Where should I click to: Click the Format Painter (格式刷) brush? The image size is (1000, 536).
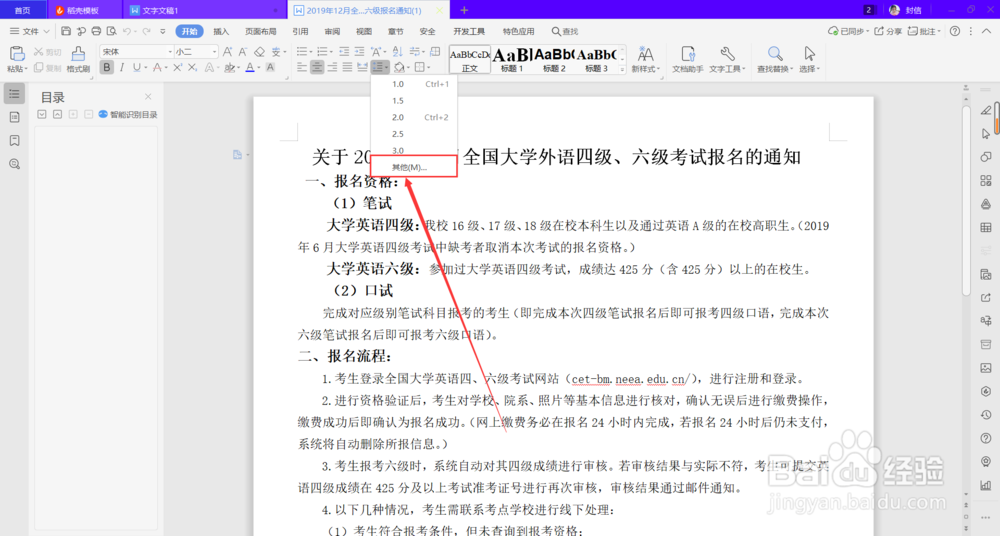[78, 59]
